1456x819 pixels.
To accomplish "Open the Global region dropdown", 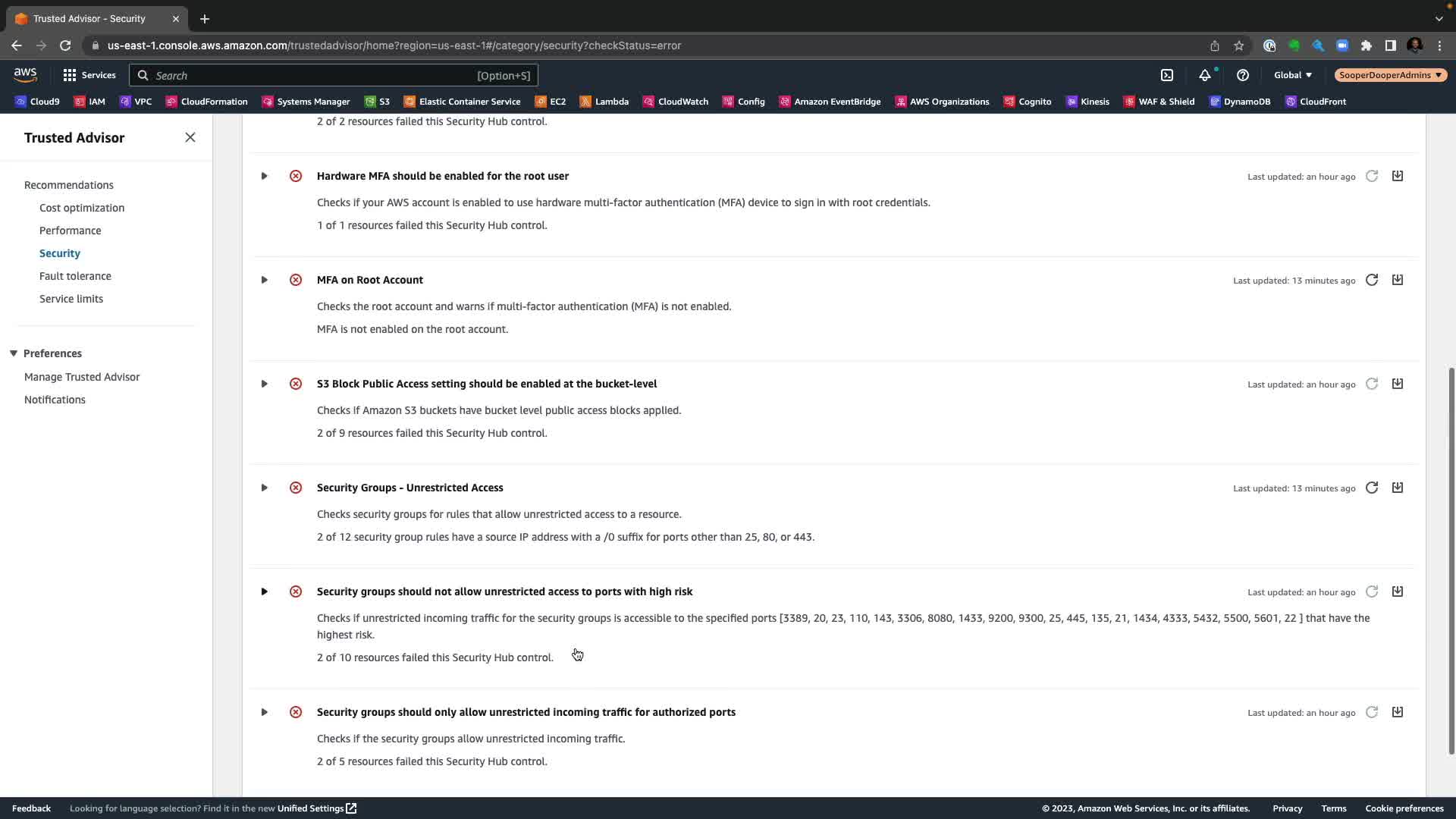I will click(1293, 75).
